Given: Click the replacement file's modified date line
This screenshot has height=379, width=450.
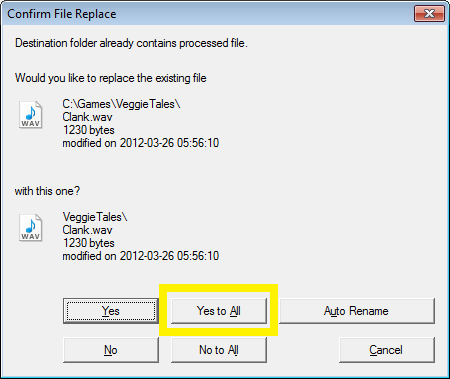Looking at the screenshot, I should [141, 256].
